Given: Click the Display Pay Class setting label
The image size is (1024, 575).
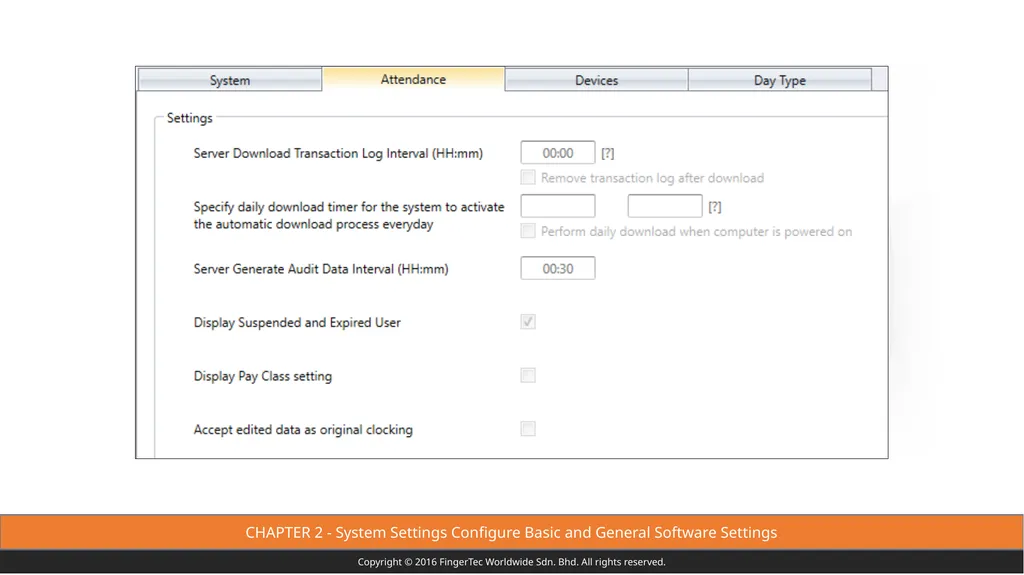Looking at the screenshot, I should click(263, 376).
